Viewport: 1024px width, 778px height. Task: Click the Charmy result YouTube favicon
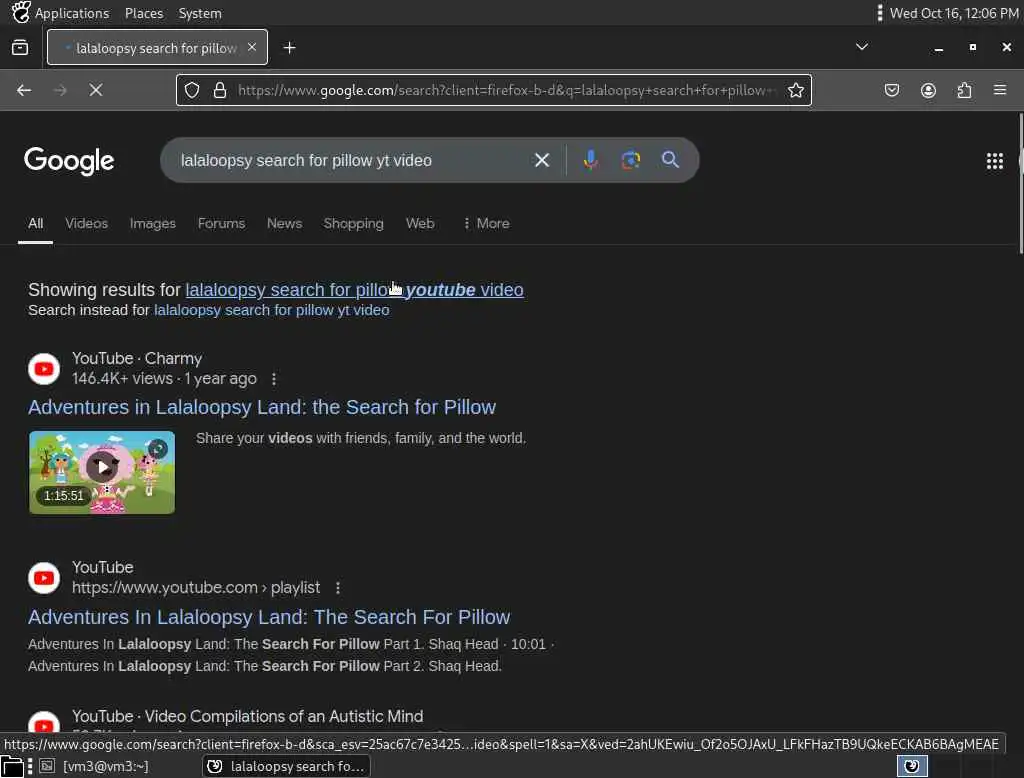point(44,369)
